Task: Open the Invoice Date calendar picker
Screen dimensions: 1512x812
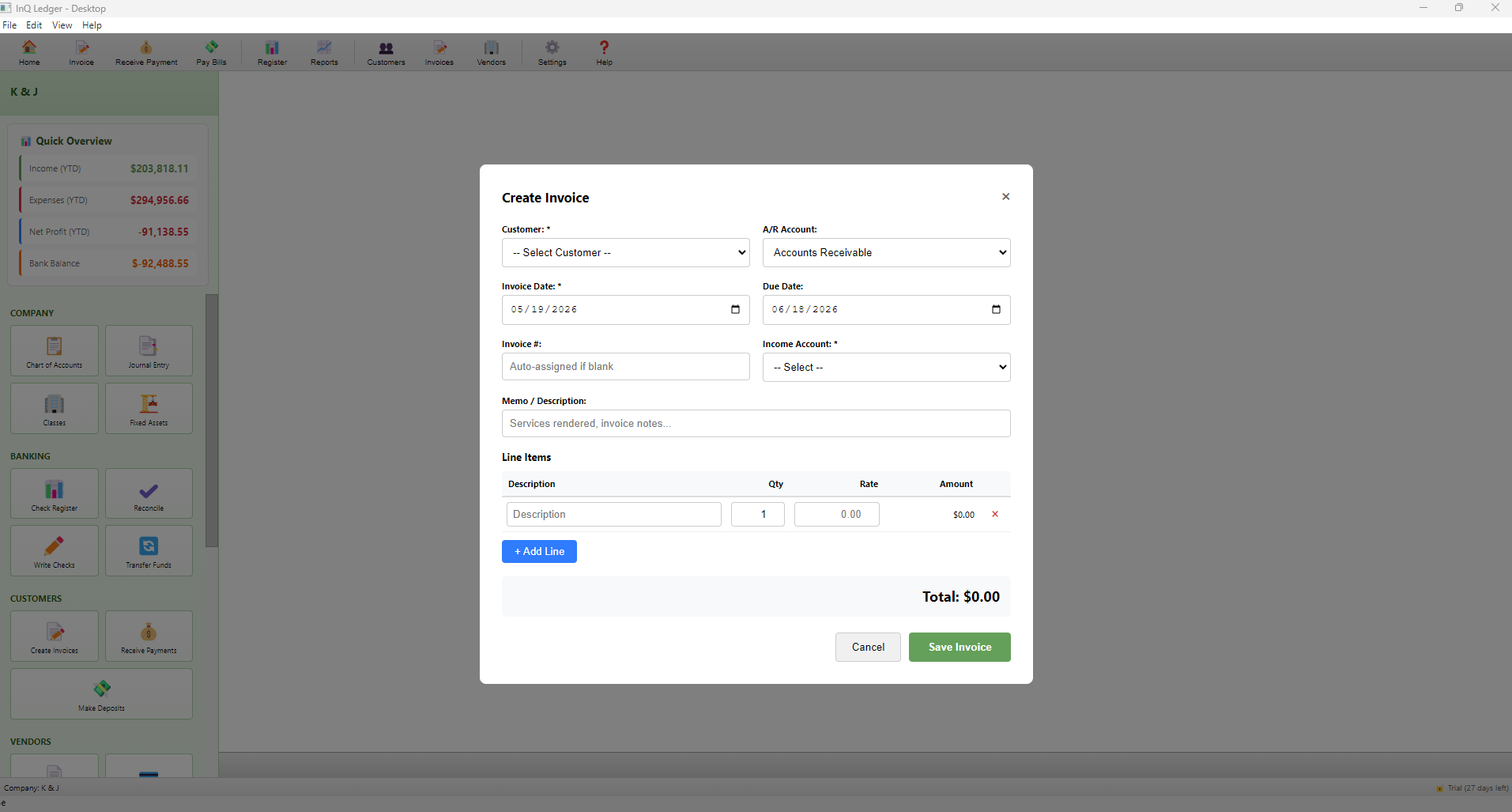Action: click(735, 309)
